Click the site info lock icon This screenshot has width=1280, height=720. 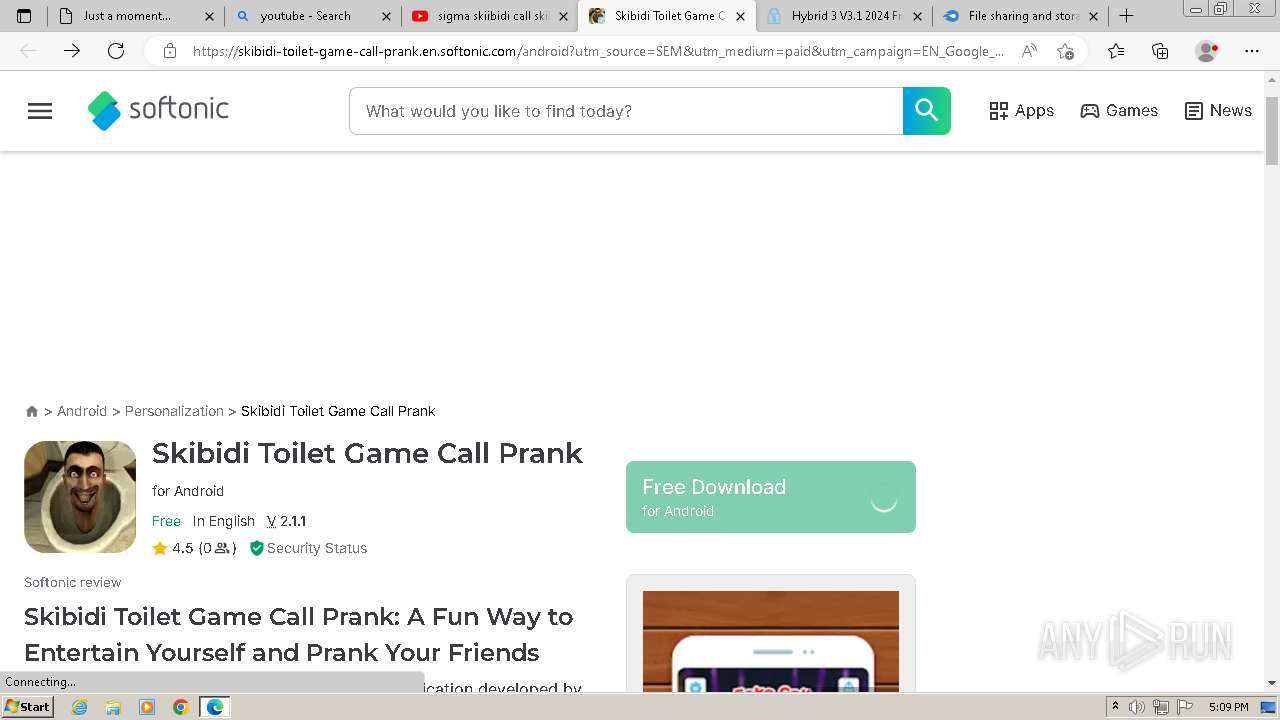click(x=170, y=51)
